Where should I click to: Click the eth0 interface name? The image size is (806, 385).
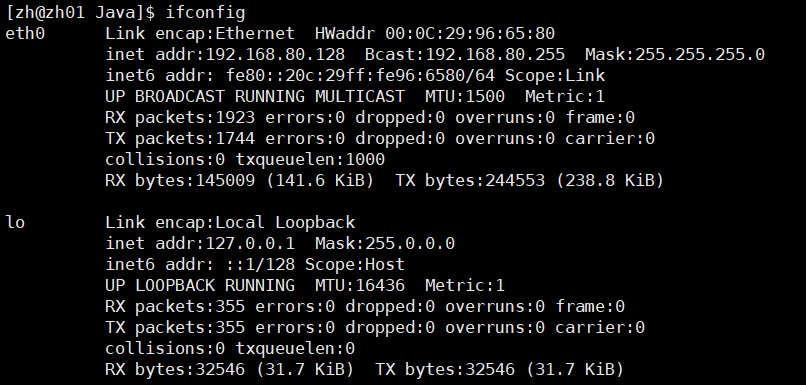coord(25,33)
